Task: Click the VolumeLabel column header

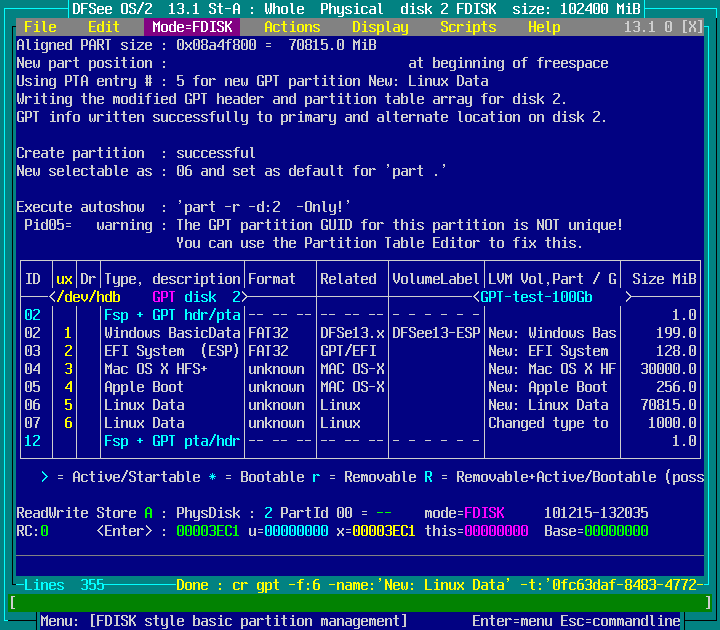Action: [436, 279]
